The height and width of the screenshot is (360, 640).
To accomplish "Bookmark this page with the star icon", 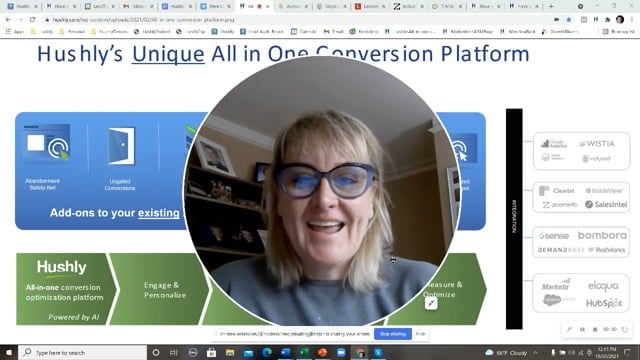I will (569, 20).
